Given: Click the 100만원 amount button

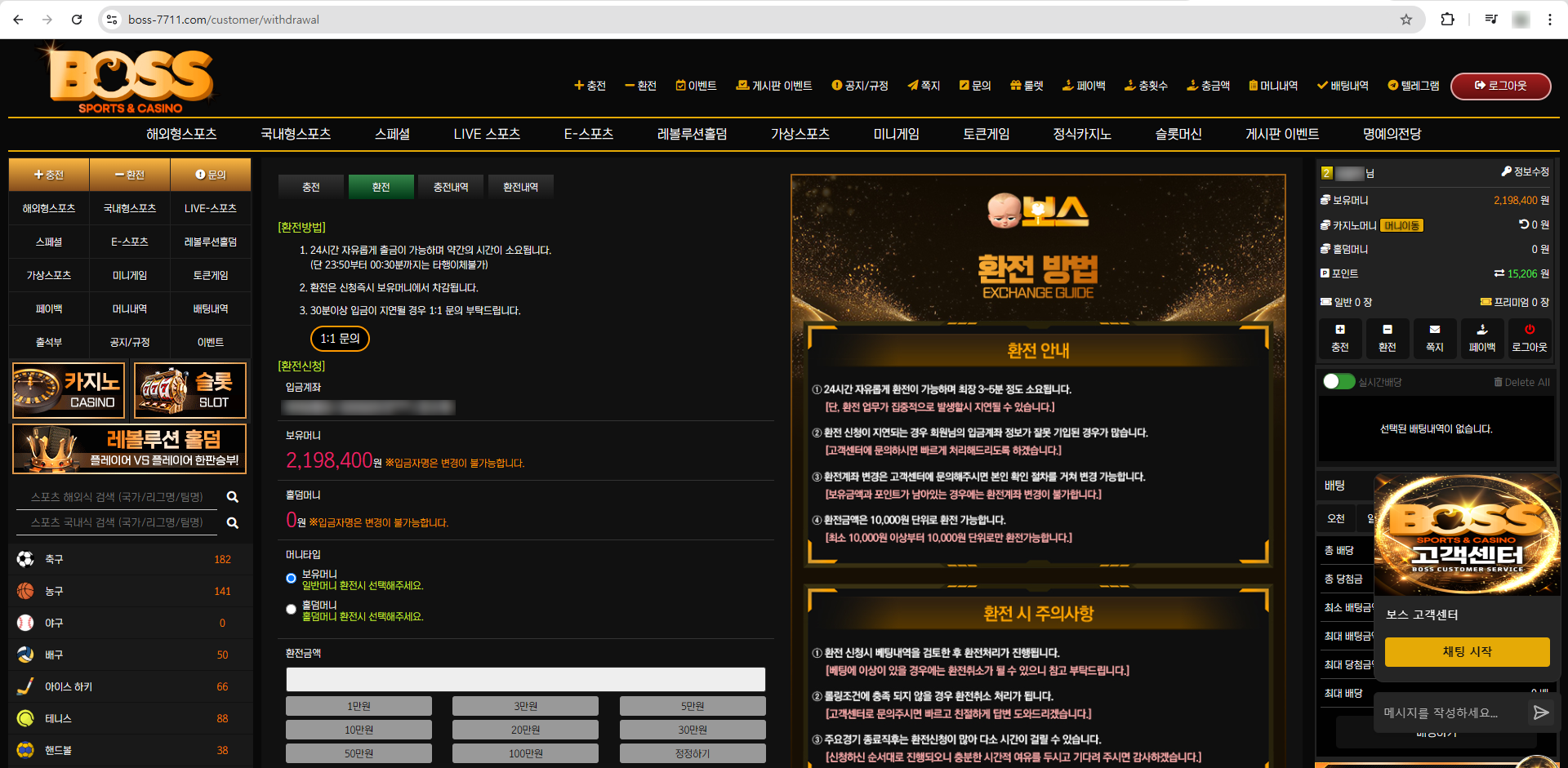Looking at the screenshot, I should click(x=526, y=753).
